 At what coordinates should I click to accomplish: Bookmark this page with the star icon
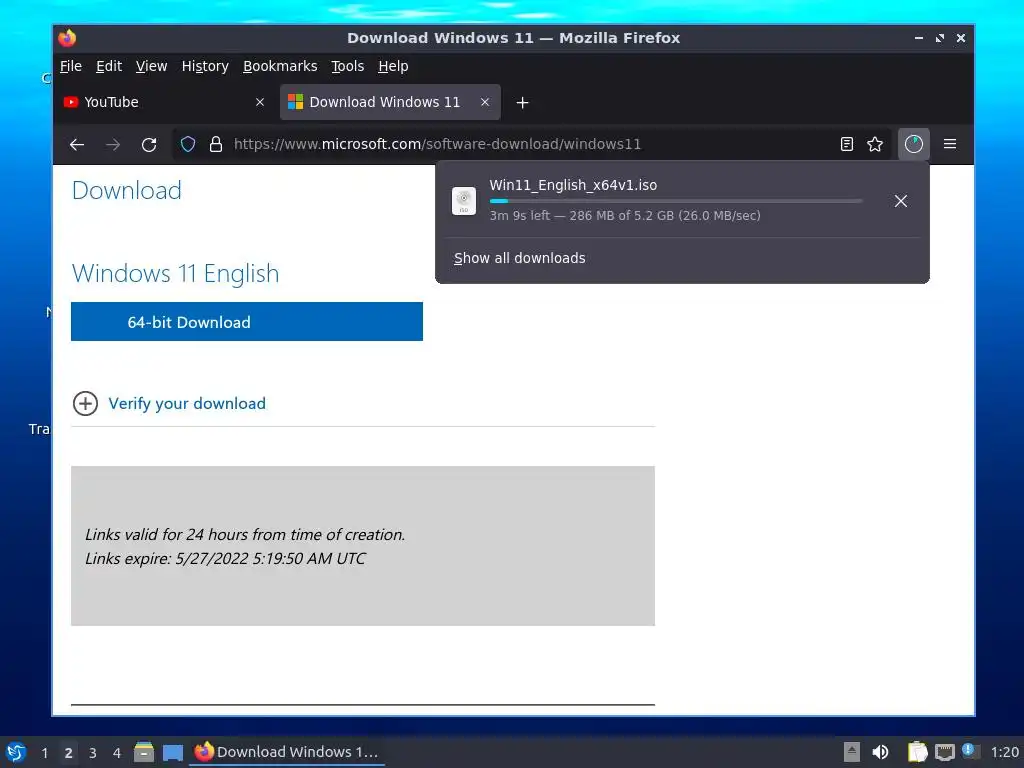tap(875, 144)
